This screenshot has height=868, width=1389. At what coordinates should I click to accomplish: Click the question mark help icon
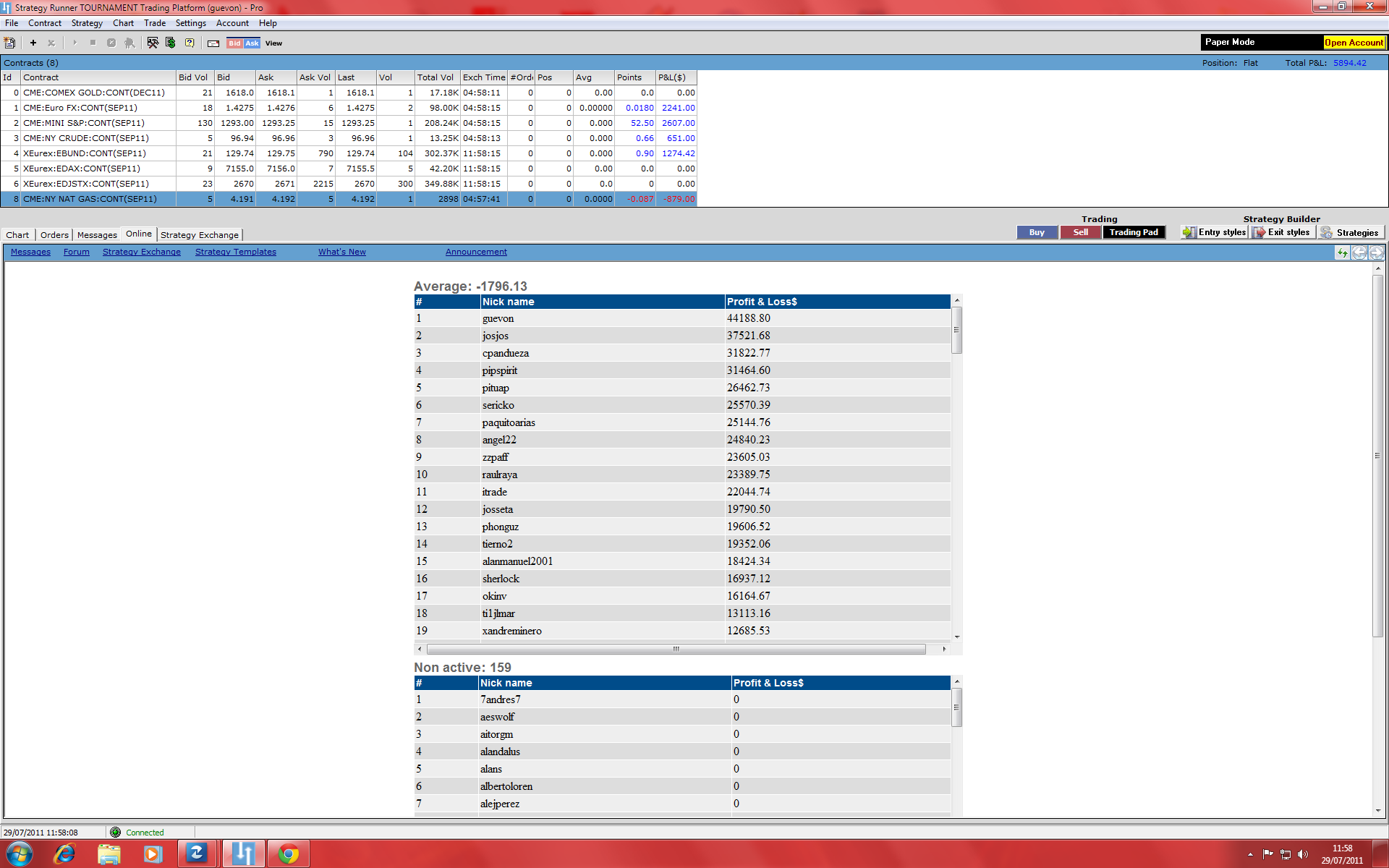(x=190, y=43)
